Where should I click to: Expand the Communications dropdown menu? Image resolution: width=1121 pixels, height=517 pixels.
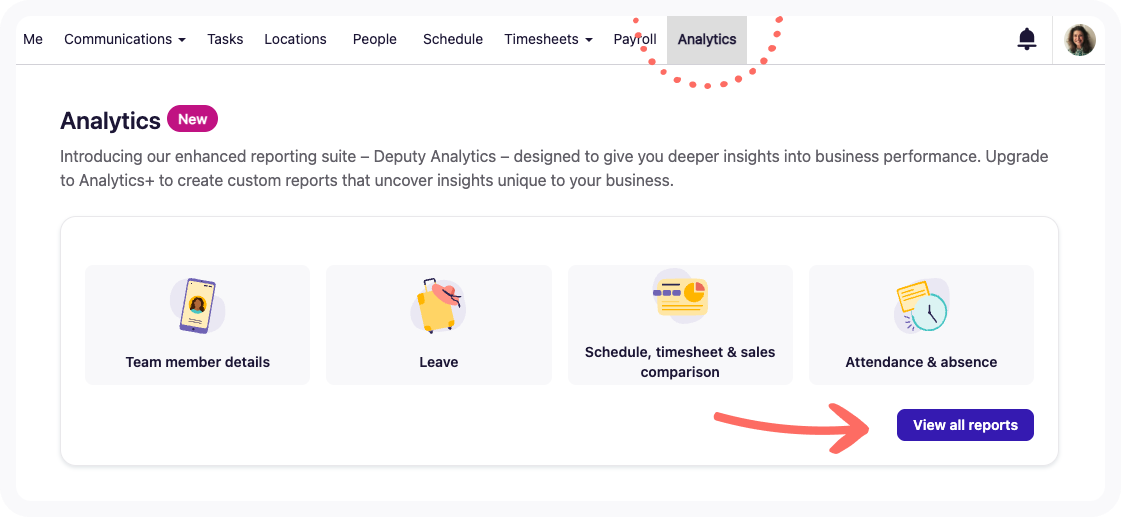(125, 39)
